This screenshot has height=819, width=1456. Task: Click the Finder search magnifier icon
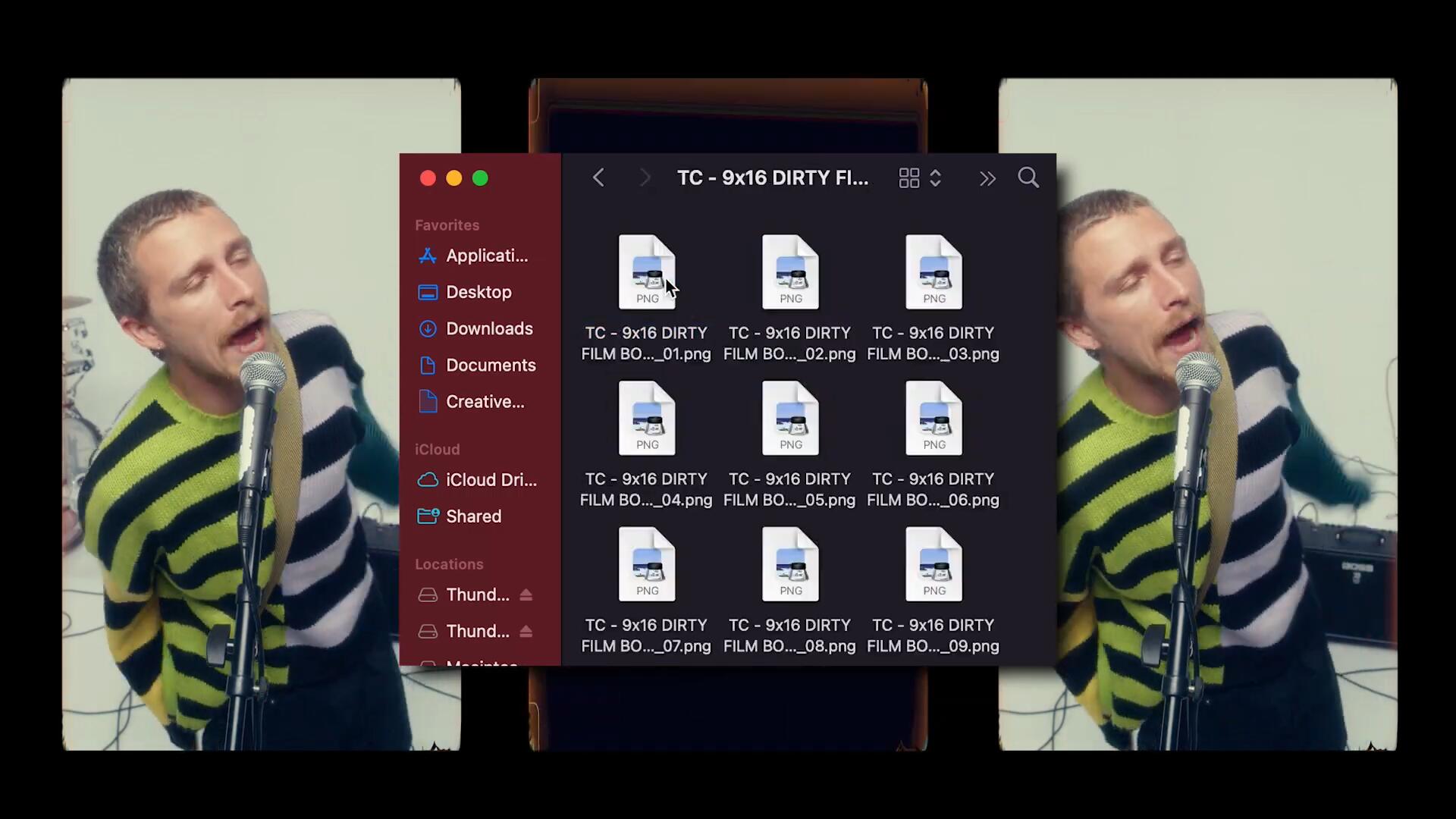1028,177
